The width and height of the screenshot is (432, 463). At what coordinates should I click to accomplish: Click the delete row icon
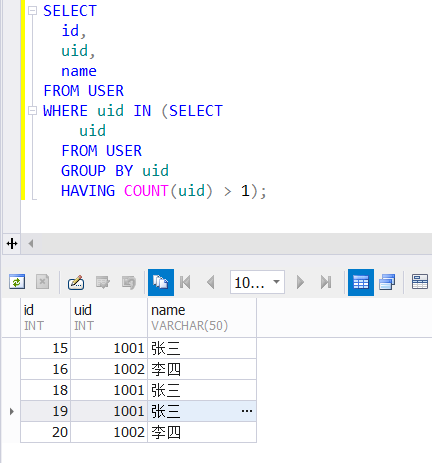pos(43,282)
